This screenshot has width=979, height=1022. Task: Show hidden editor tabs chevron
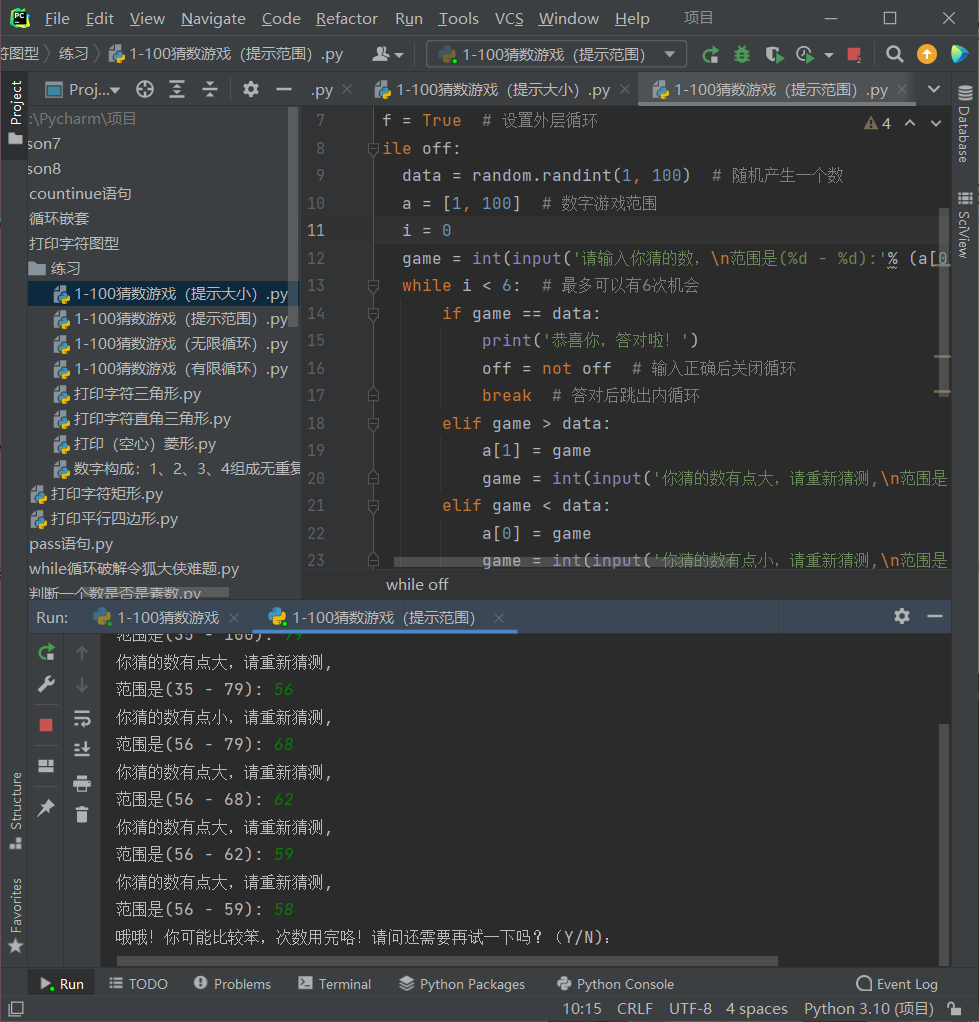pos(934,89)
